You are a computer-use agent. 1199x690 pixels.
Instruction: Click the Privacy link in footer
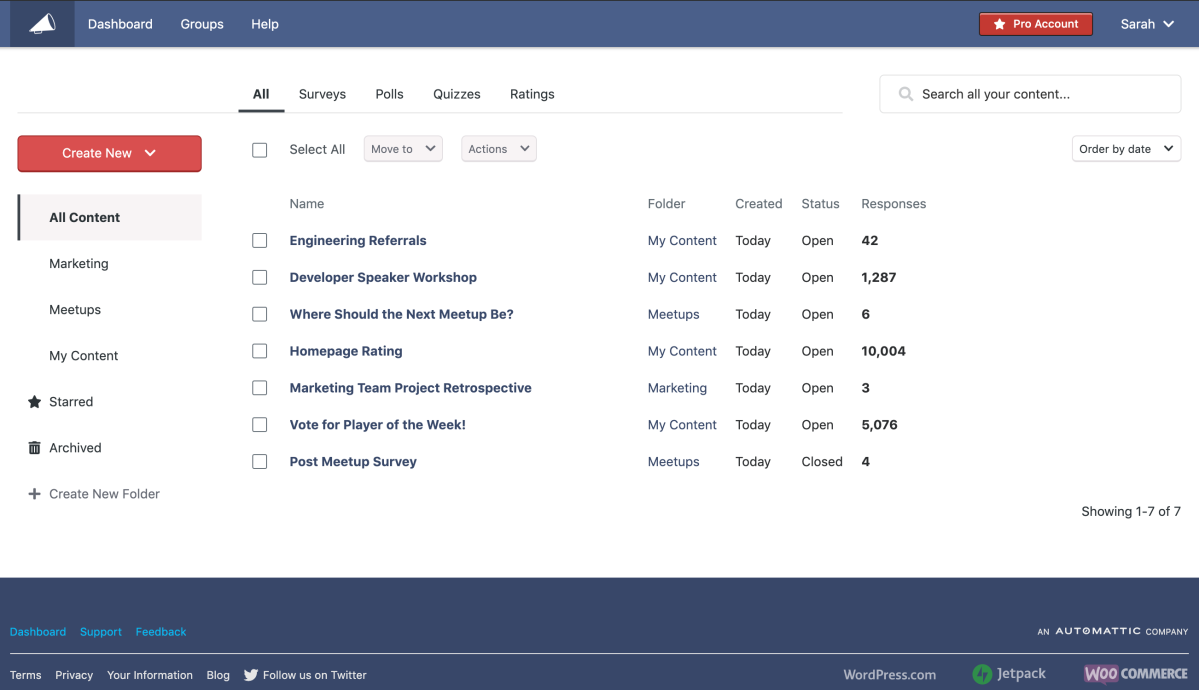click(x=74, y=675)
